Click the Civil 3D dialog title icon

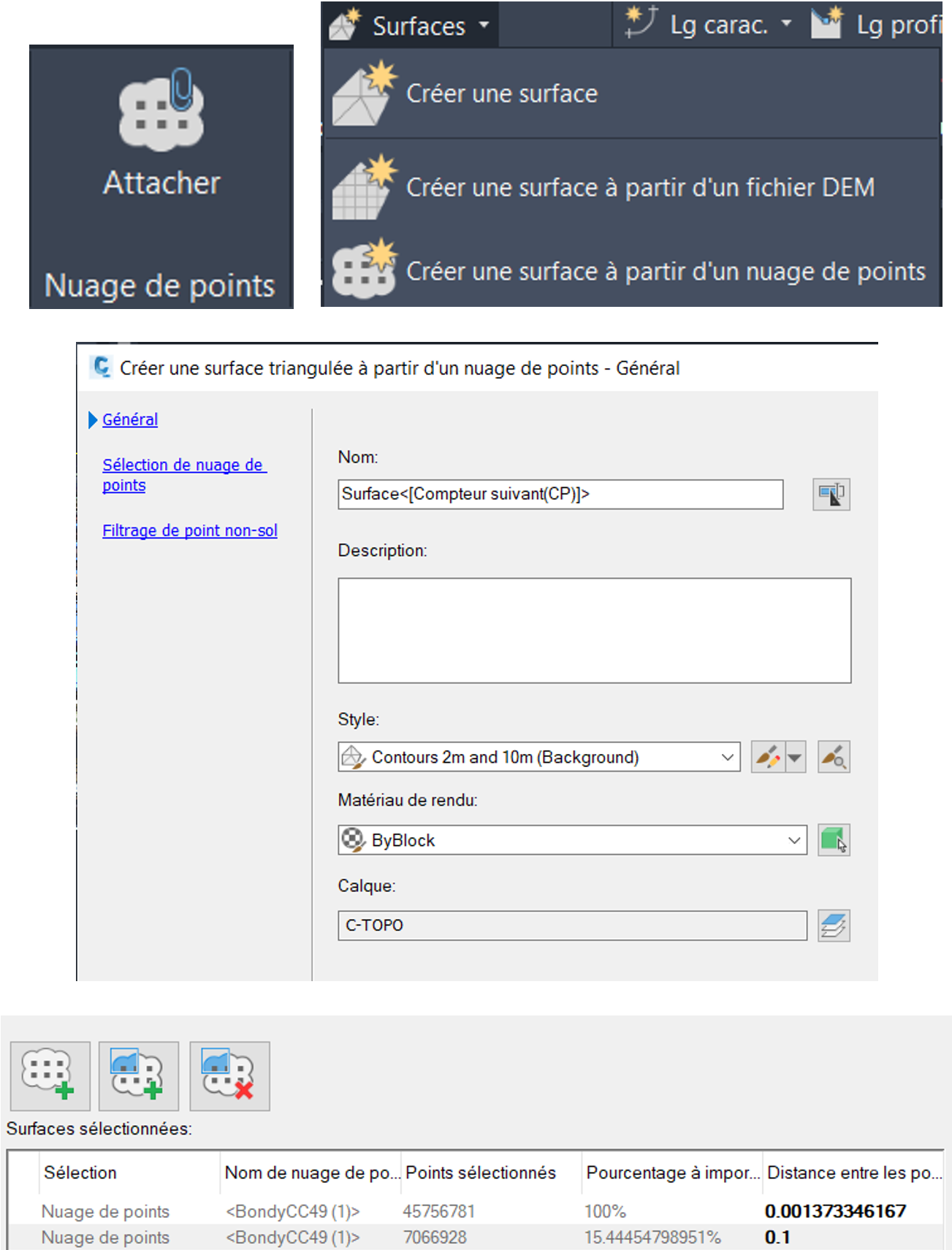point(102,367)
